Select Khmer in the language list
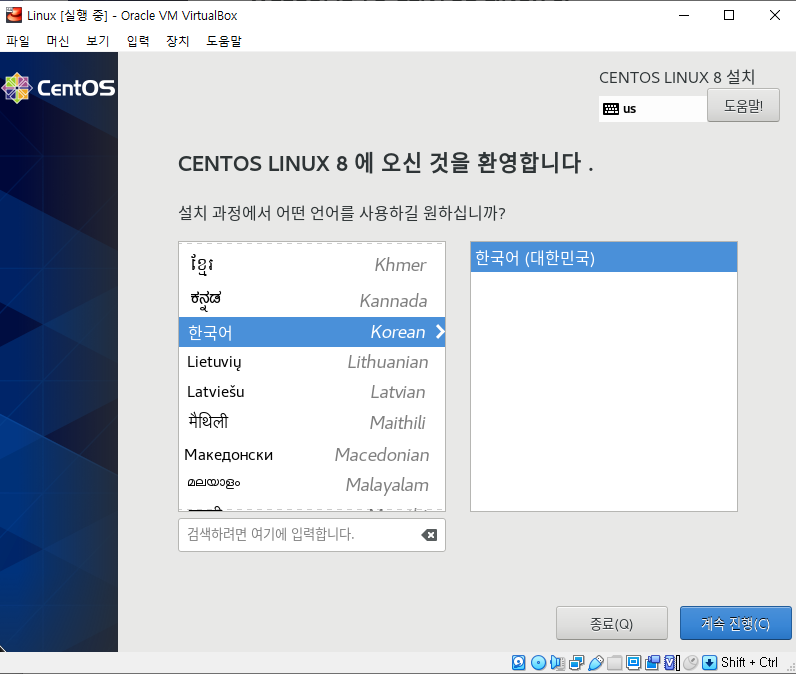 pos(312,265)
